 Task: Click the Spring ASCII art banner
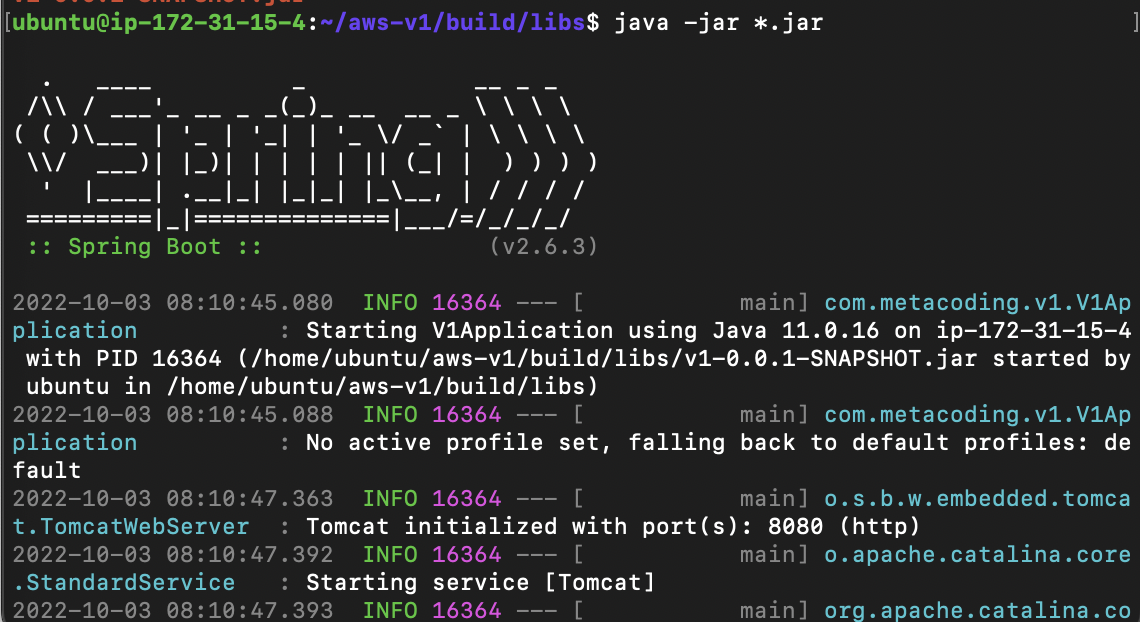305,156
